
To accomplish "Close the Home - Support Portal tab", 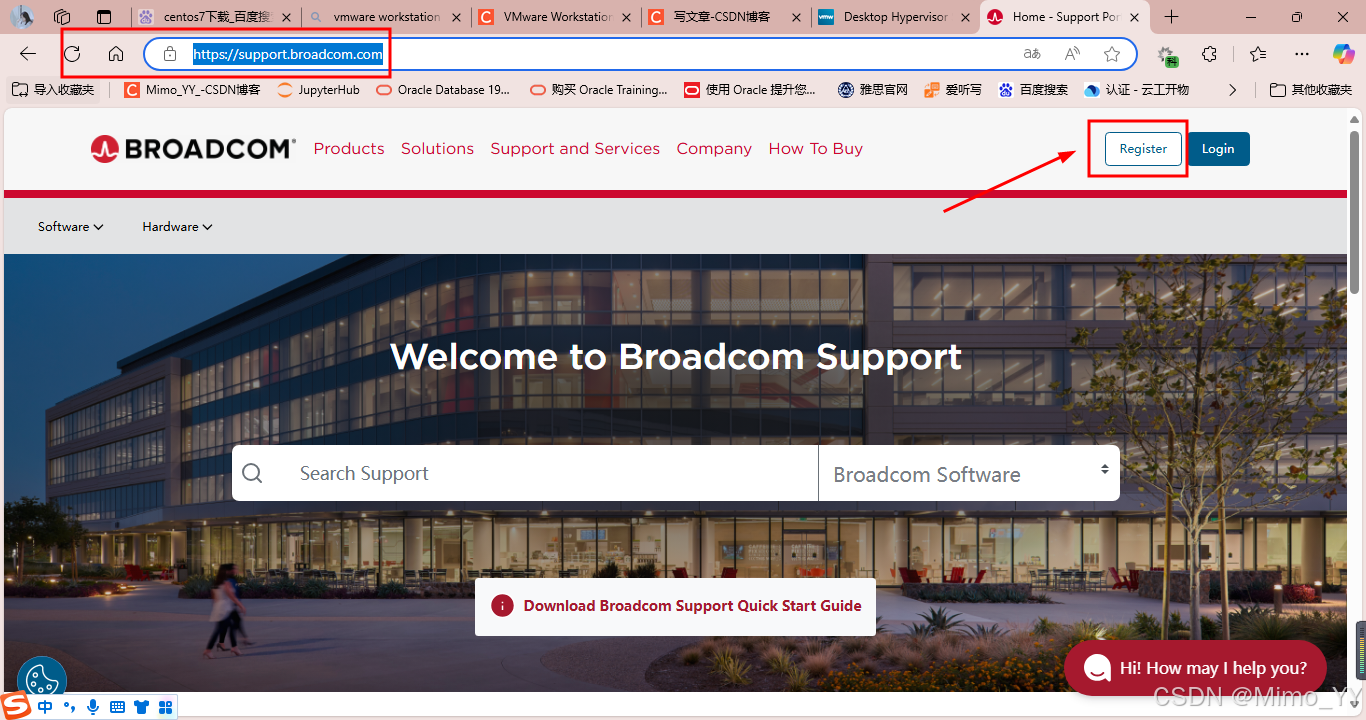I will coord(1136,17).
